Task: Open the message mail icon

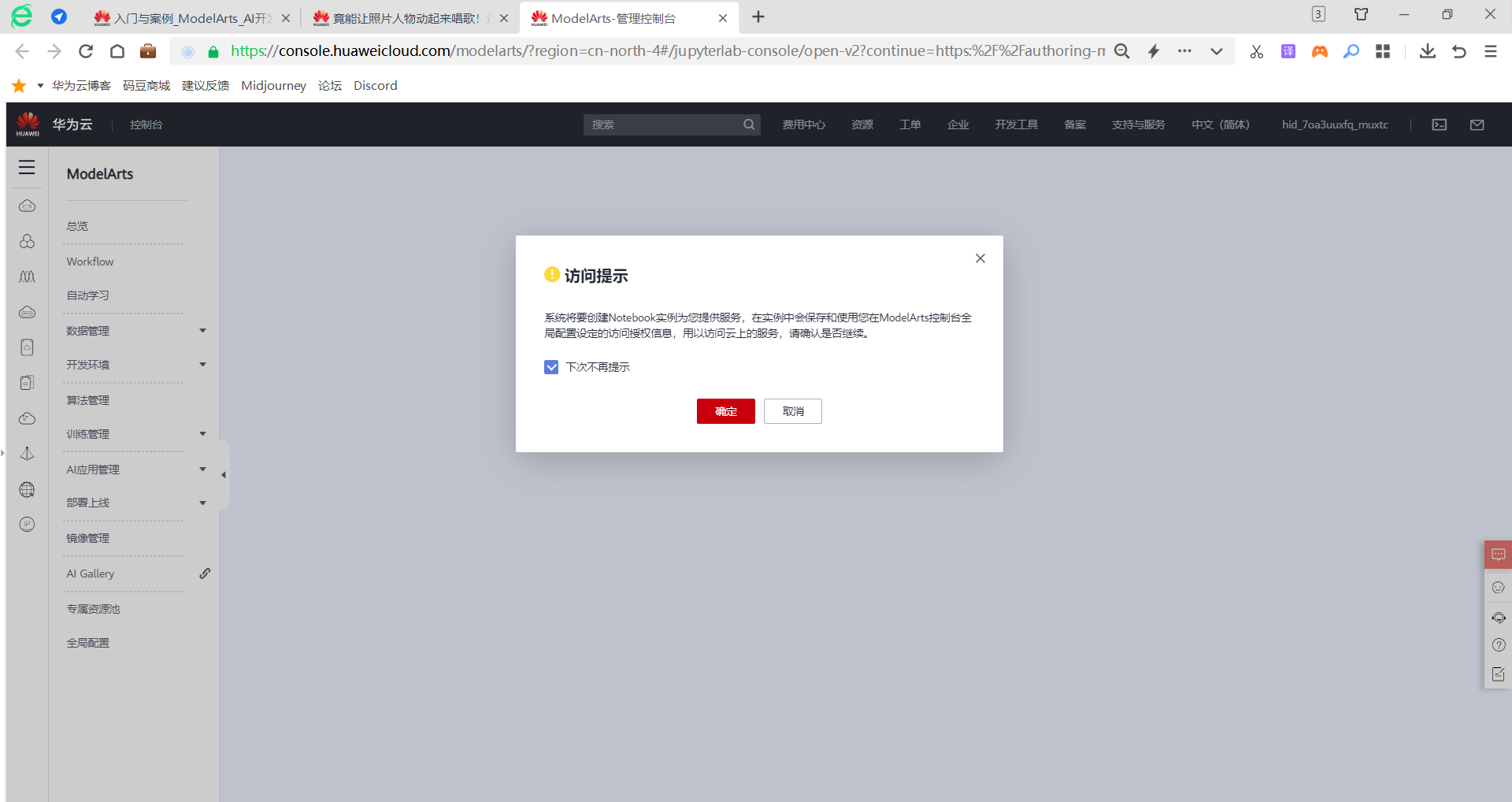Action: tap(1477, 124)
